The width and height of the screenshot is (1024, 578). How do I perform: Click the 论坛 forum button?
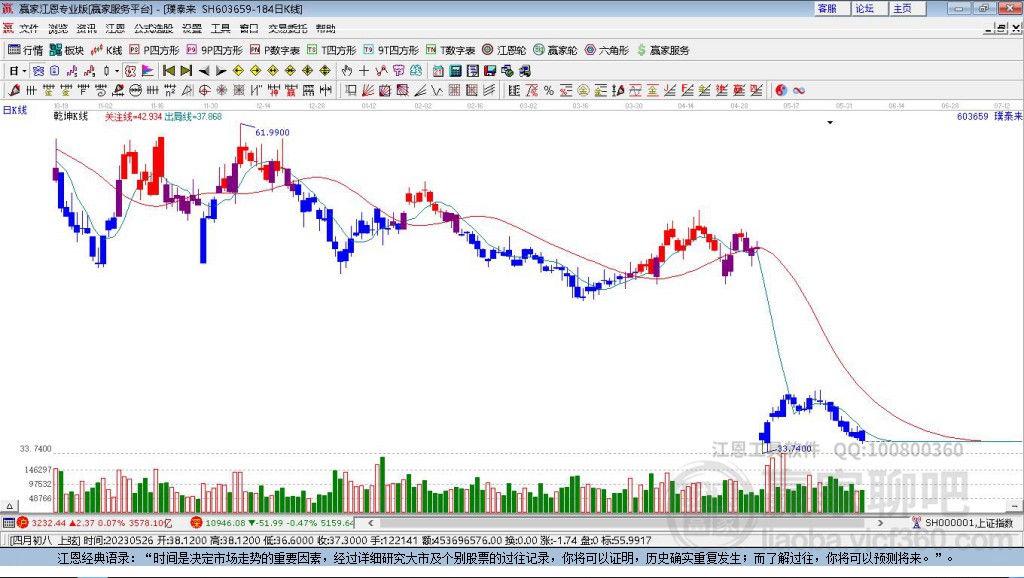pyautogui.click(x=869, y=8)
